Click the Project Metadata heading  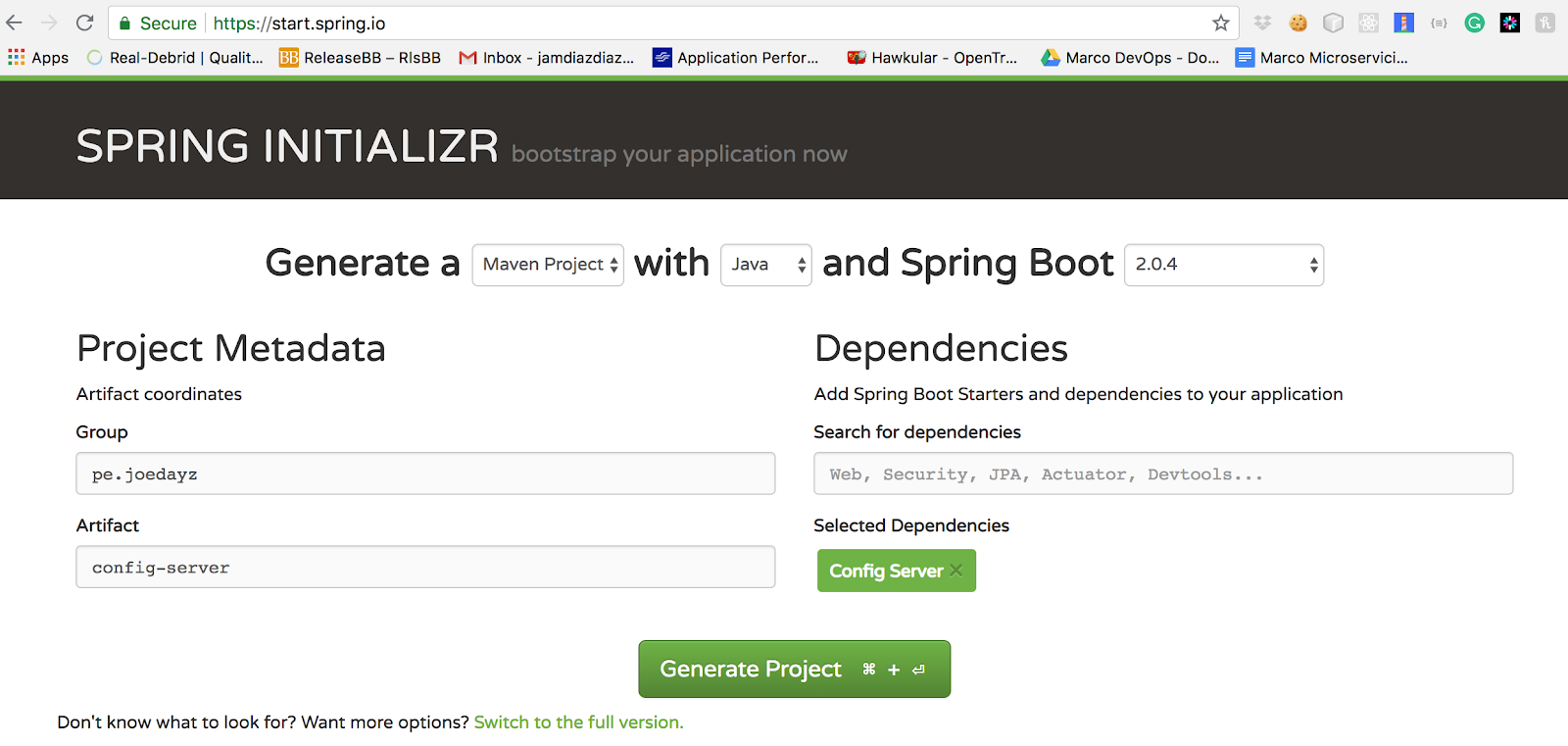(231, 348)
